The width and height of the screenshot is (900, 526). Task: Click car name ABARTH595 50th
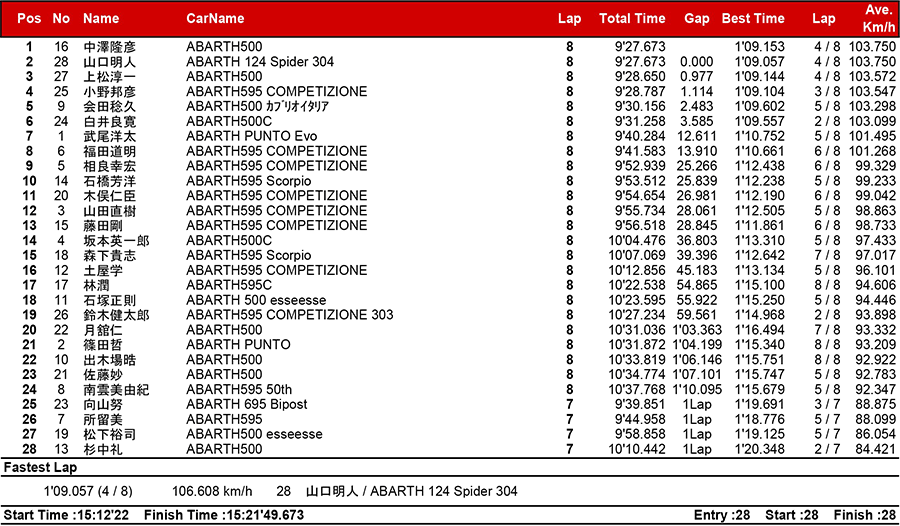pyautogui.click(x=239, y=390)
